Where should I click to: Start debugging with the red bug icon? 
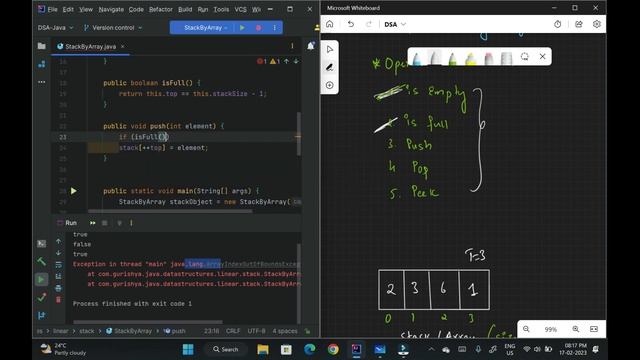258,28
